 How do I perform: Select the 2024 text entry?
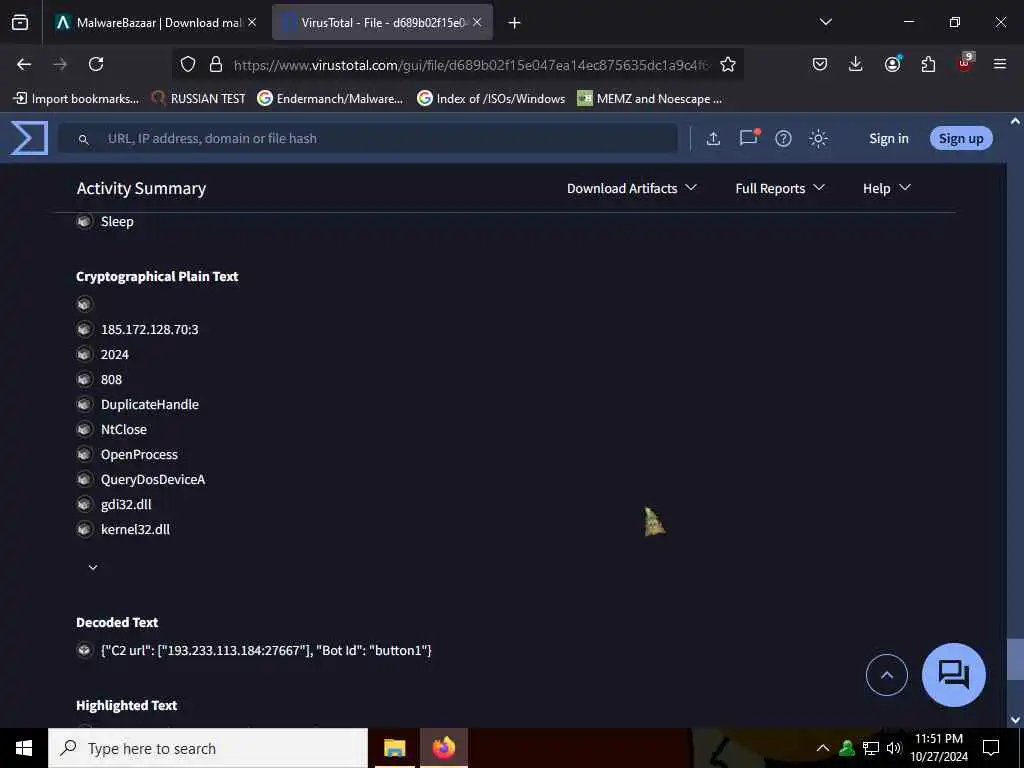pos(114,355)
